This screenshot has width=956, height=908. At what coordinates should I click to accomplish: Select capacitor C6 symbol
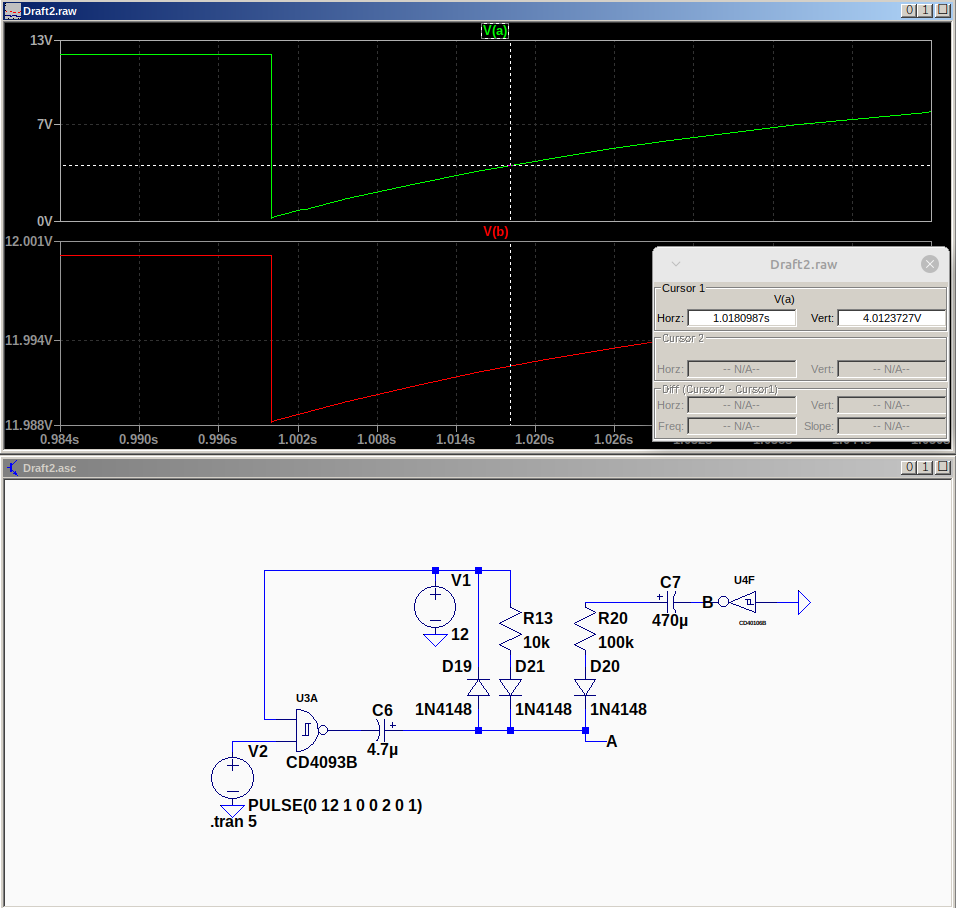point(382,730)
